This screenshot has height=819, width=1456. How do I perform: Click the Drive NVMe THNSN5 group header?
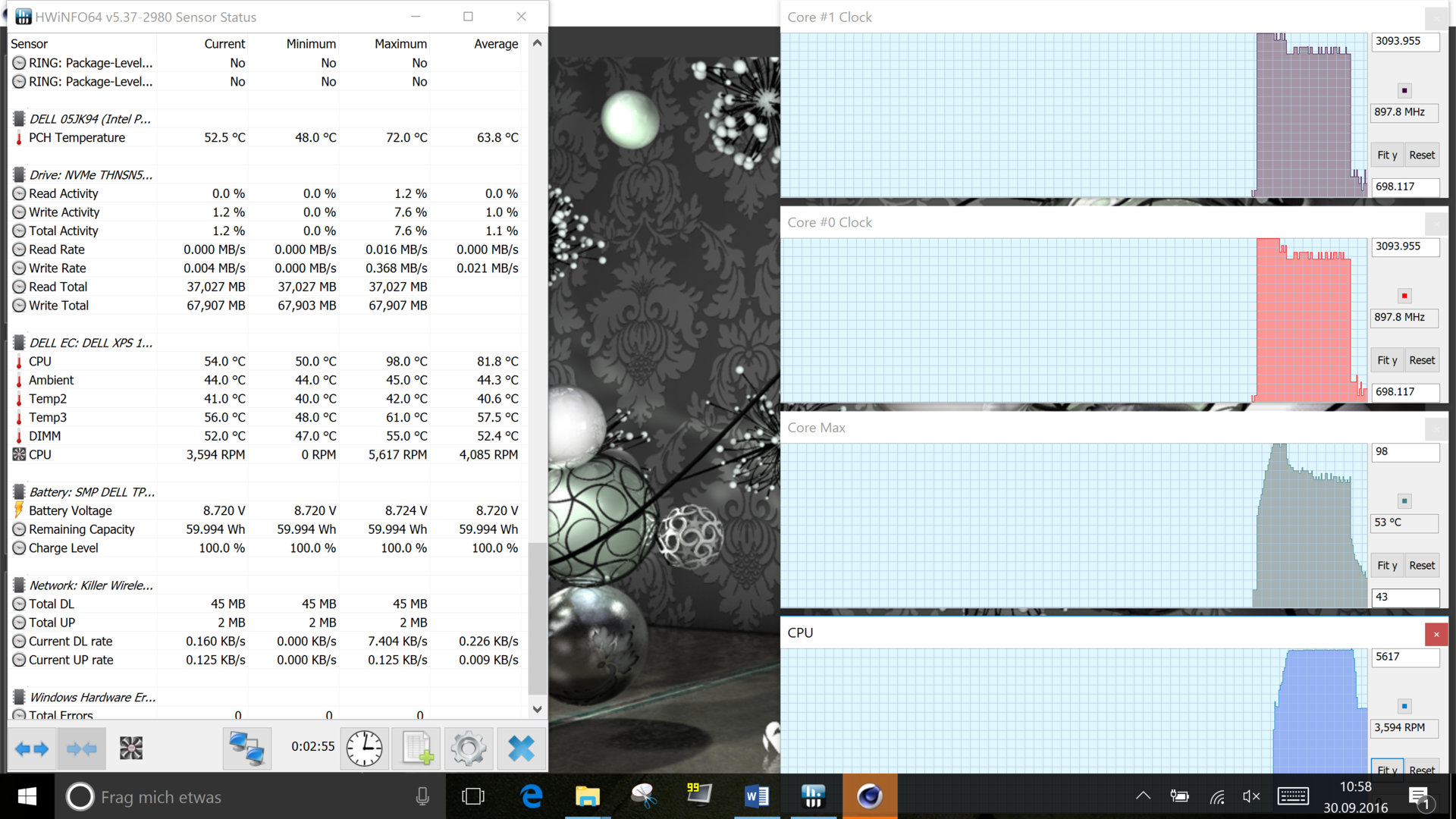point(83,175)
